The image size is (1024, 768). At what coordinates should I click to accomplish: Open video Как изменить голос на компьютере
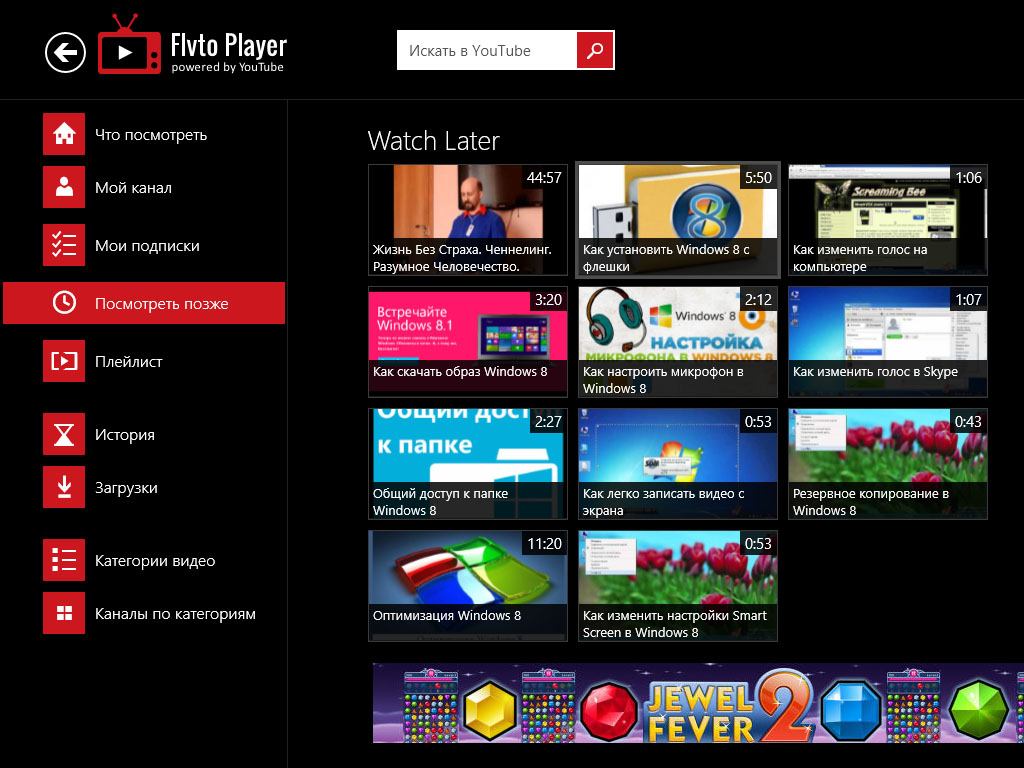(888, 219)
